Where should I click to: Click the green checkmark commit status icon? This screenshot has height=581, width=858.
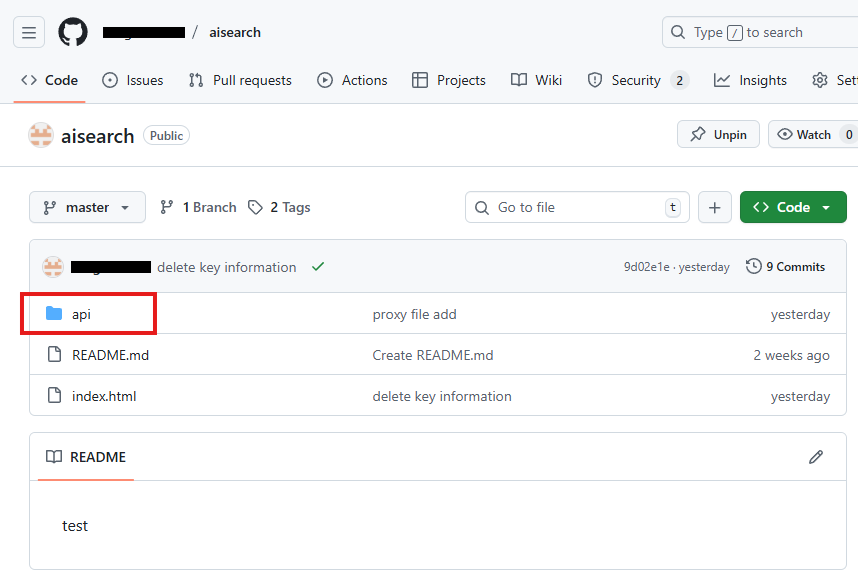tap(318, 266)
